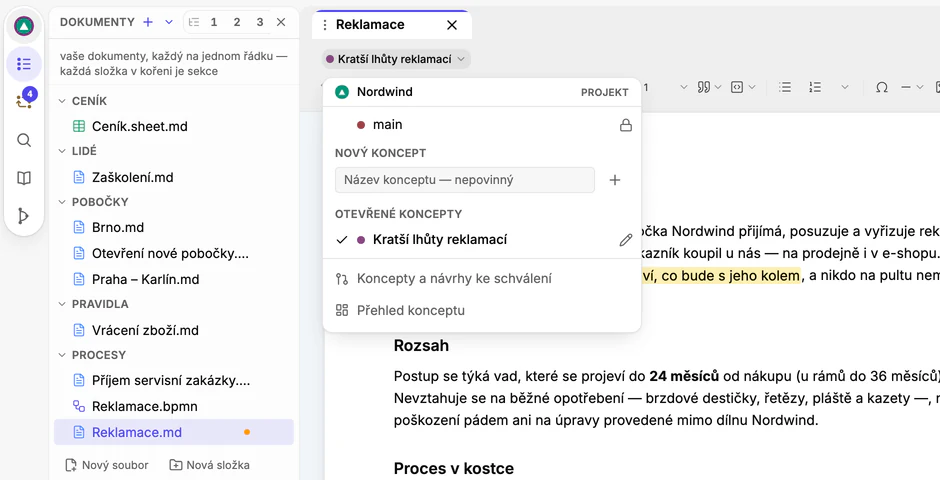Open the Nordwind project avatar in sidebar
This screenshot has height=480, width=940.
pos(24,26)
